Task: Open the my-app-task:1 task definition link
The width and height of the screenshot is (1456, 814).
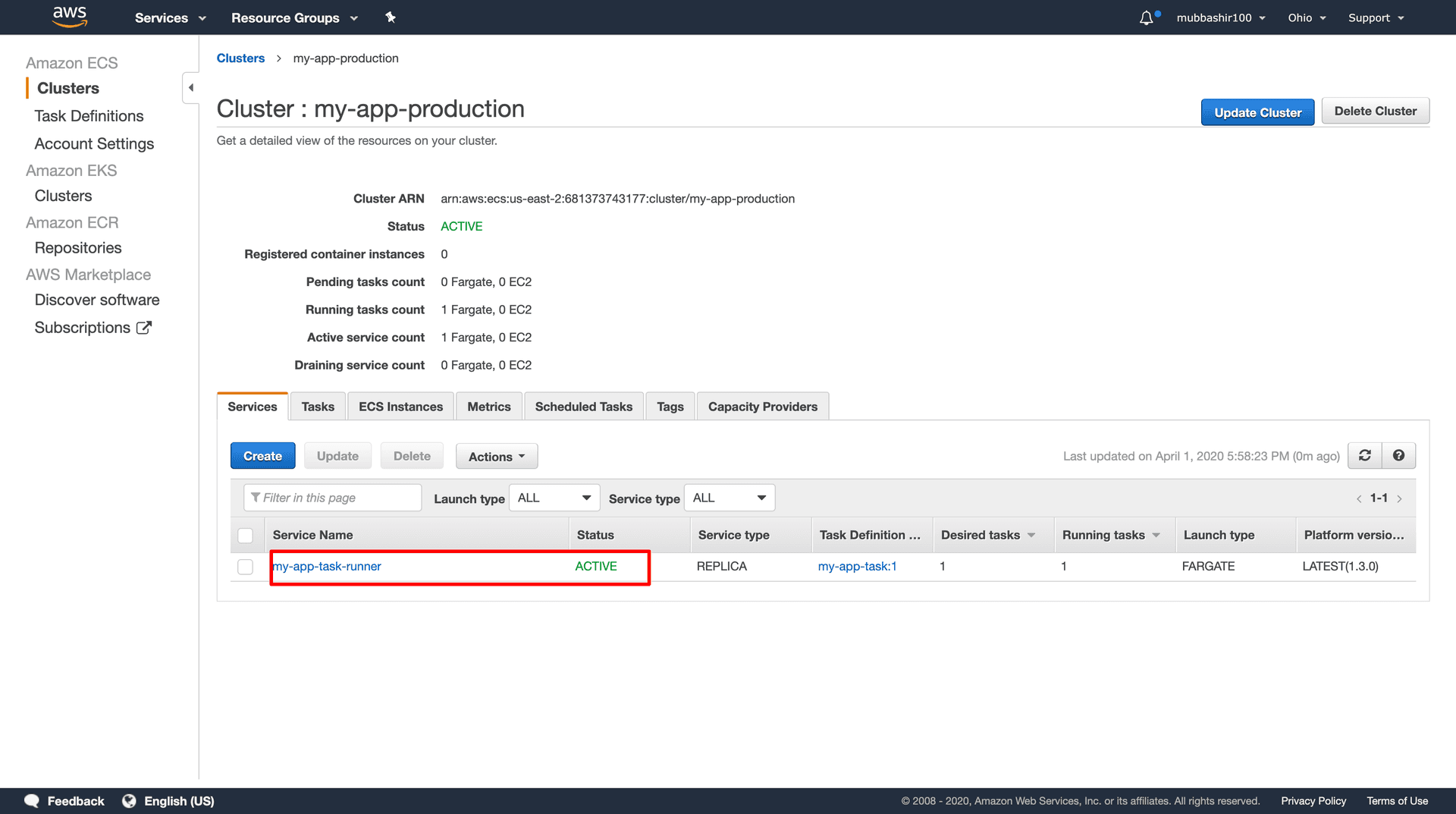Action: tap(857, 567)
